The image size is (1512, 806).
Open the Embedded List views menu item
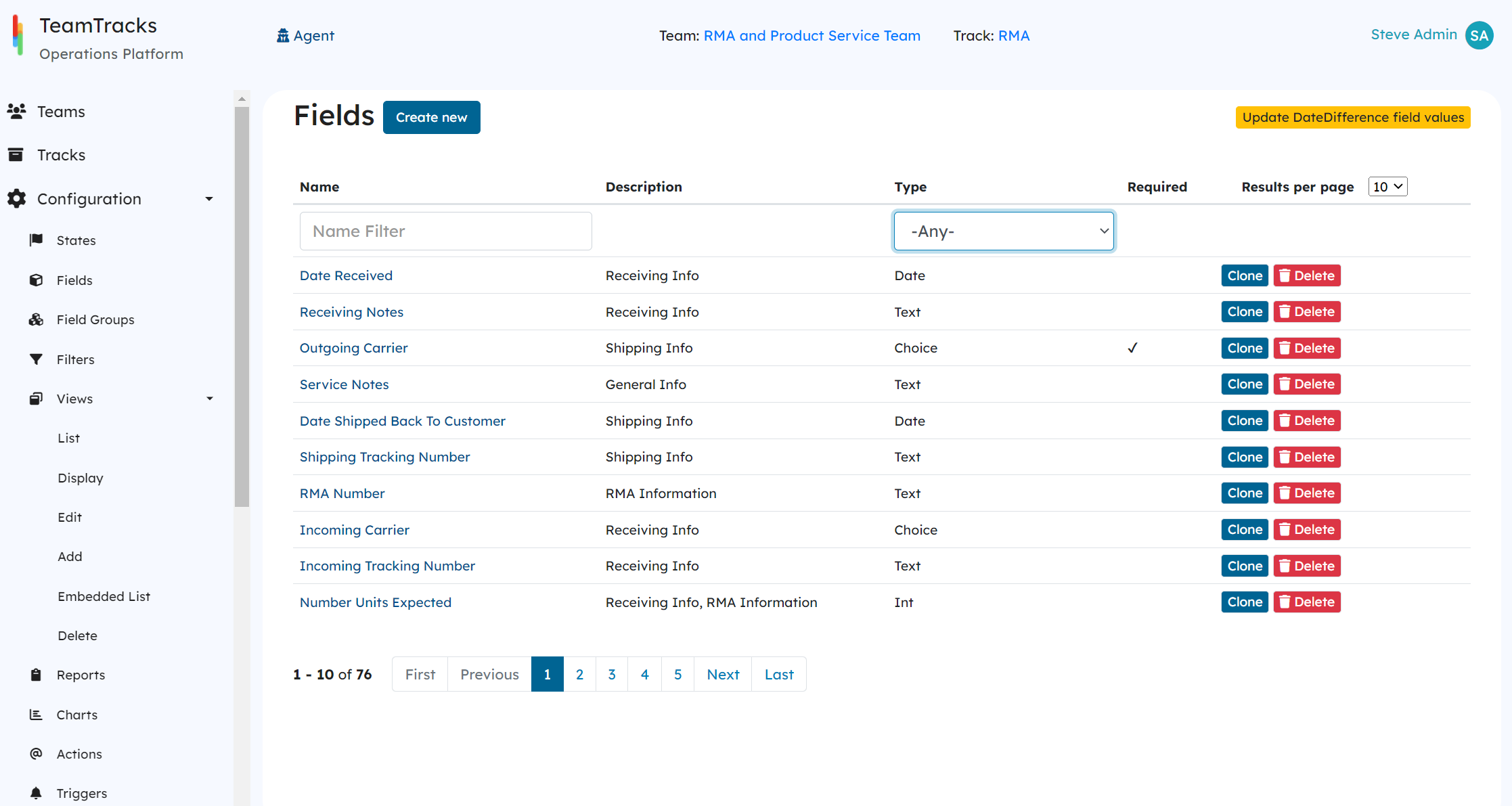point(104,596)
